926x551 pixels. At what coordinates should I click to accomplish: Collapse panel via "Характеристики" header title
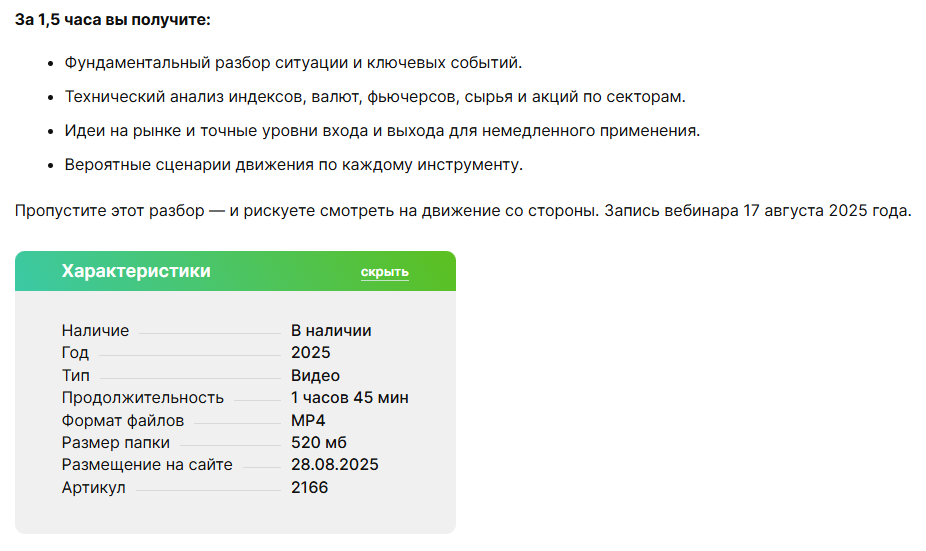tap(136, 271)
